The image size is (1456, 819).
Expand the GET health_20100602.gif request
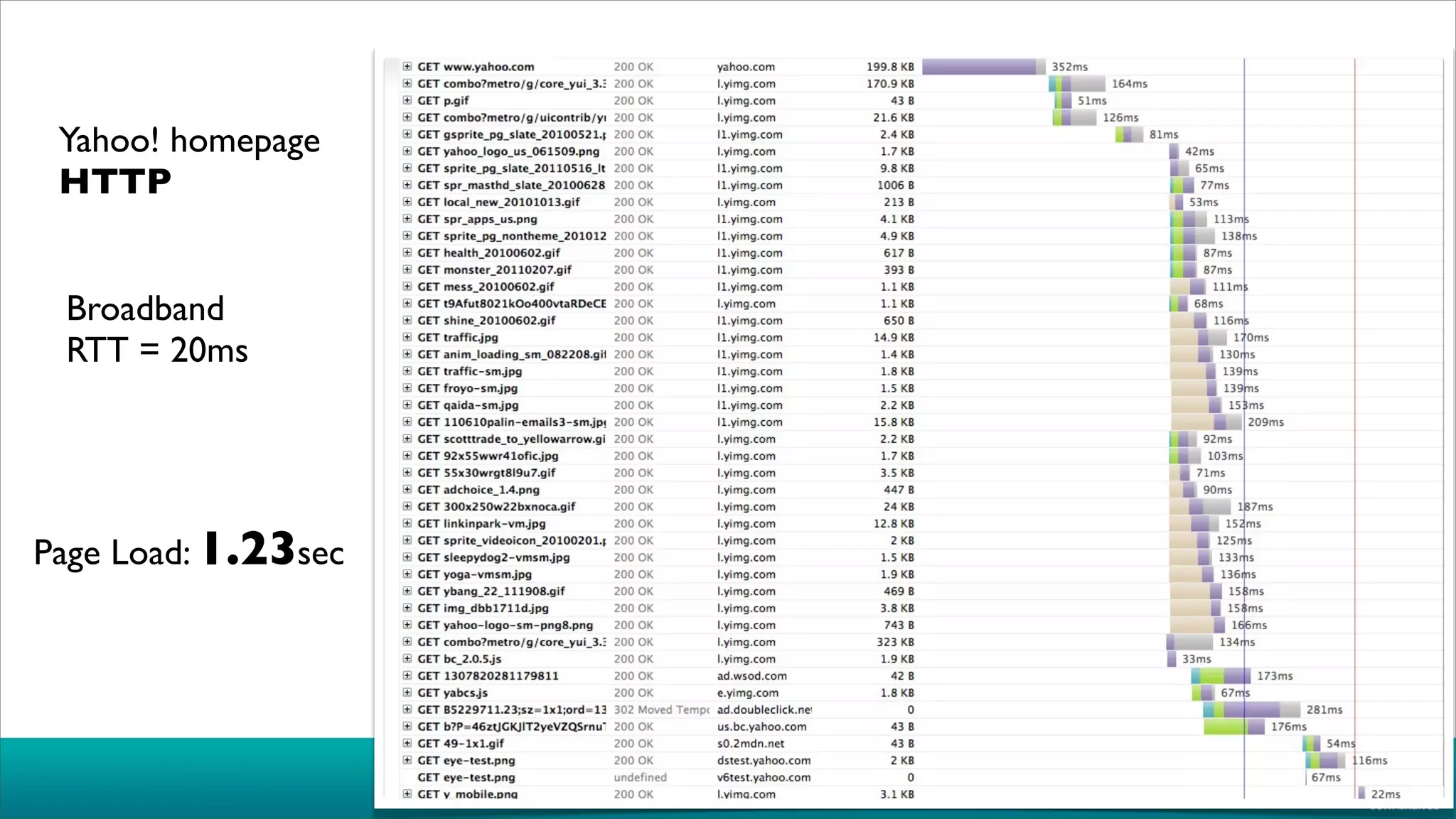407,252
